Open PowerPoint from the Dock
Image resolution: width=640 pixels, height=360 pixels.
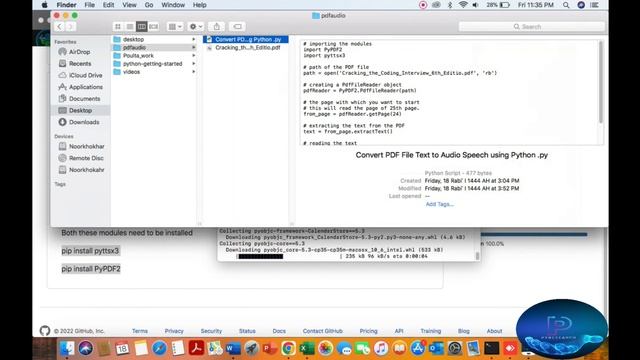(270, 348)
